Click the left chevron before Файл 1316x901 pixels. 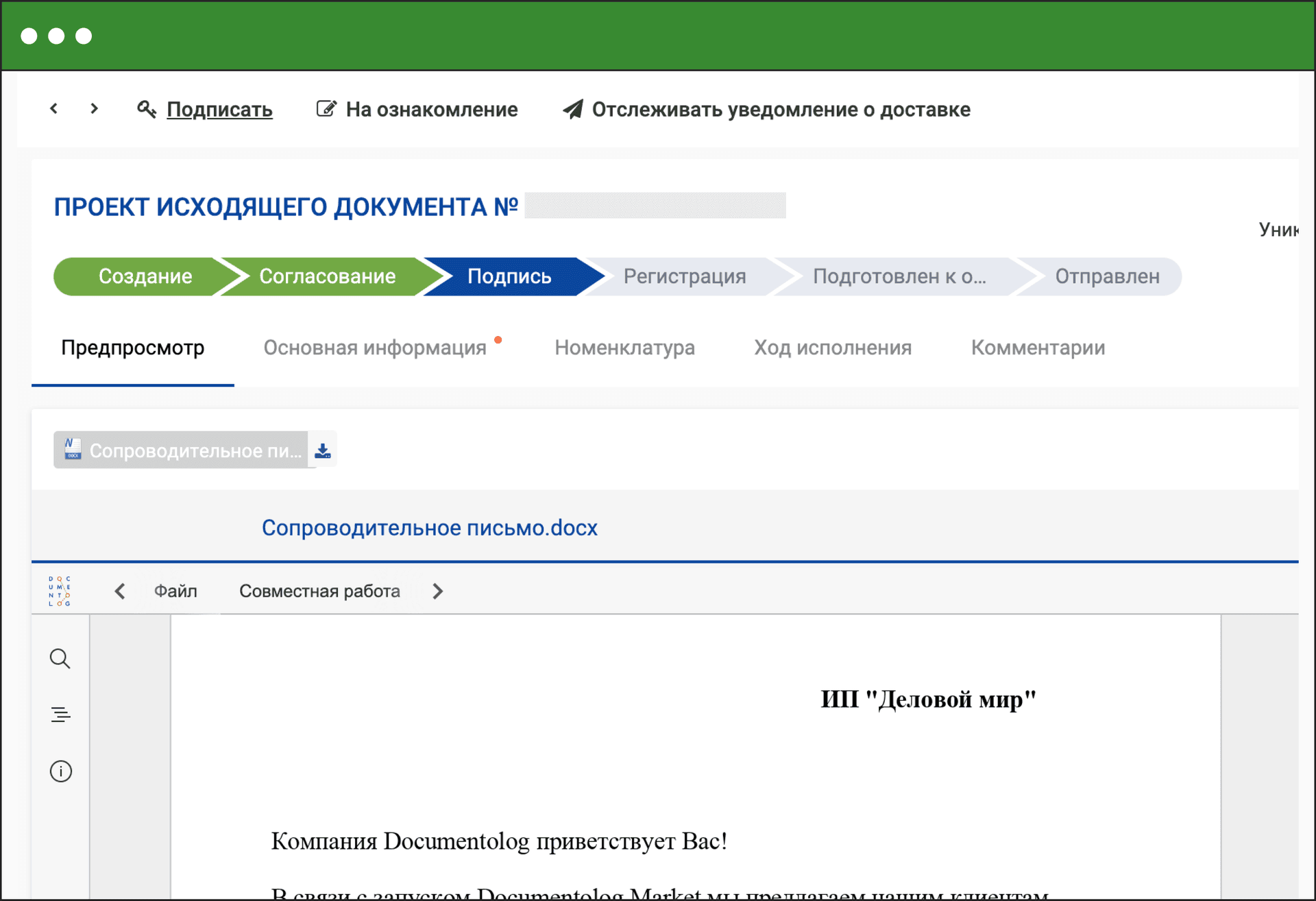(120, 590)
